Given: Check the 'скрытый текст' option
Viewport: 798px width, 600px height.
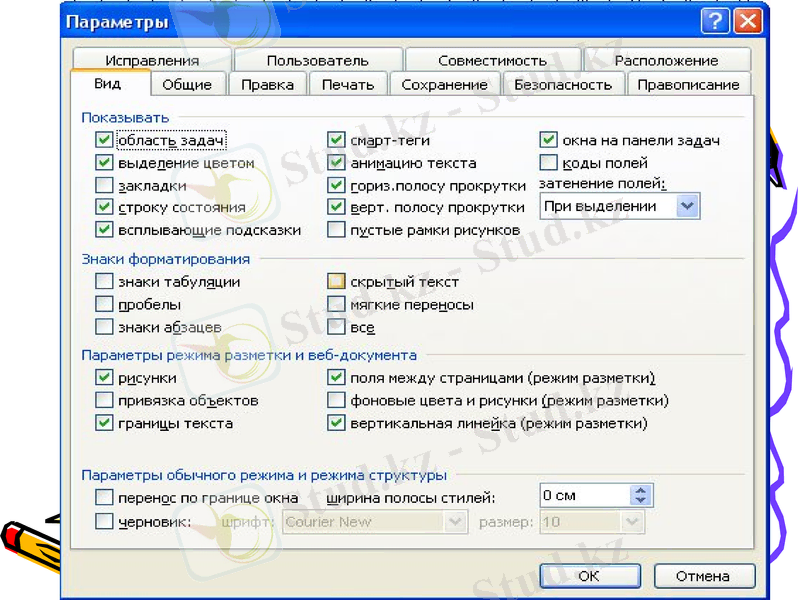Looking at the screenshot, I should tap(336, 282).
